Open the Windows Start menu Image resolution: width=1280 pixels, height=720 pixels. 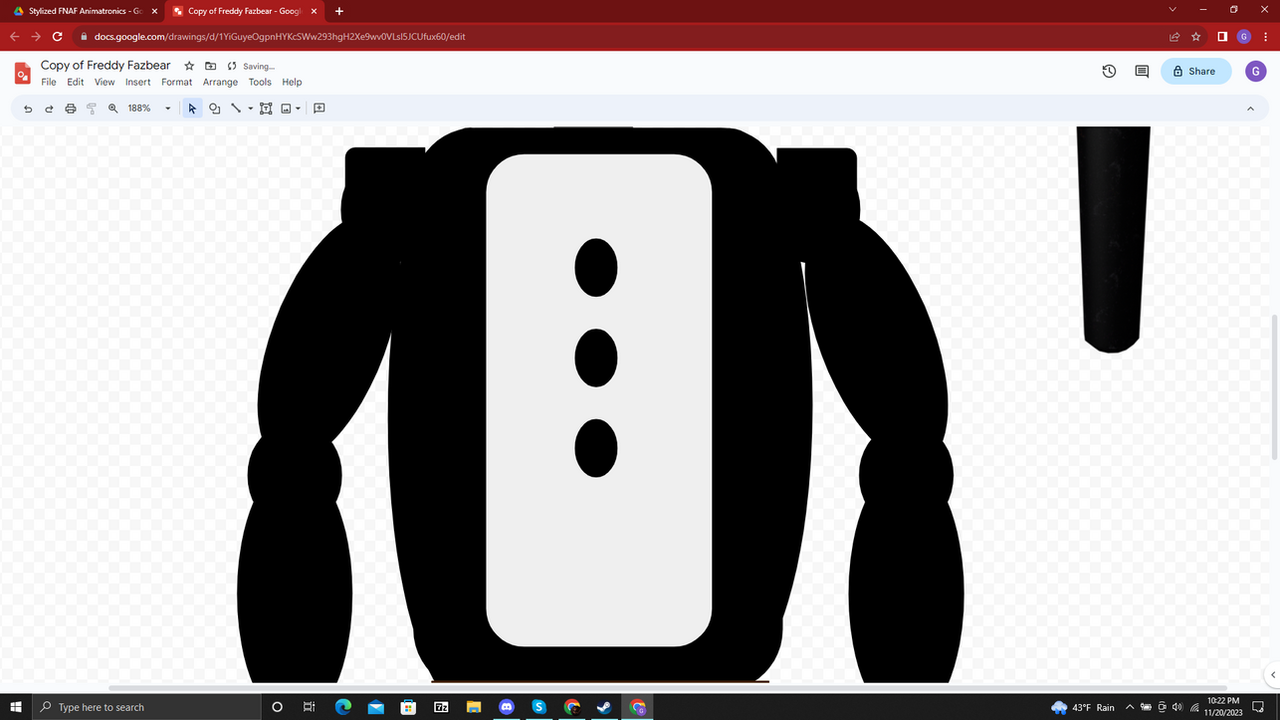(16, 707)
